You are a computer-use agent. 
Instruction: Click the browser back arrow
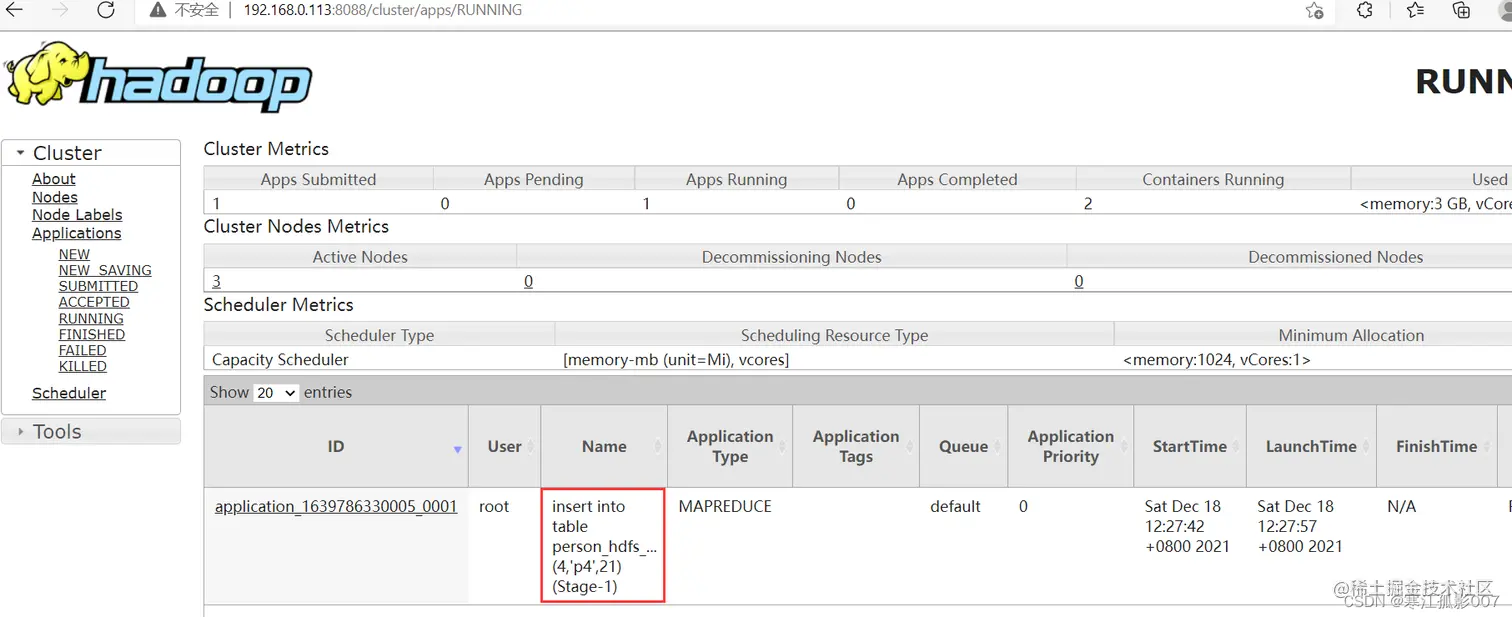point(15,10)
